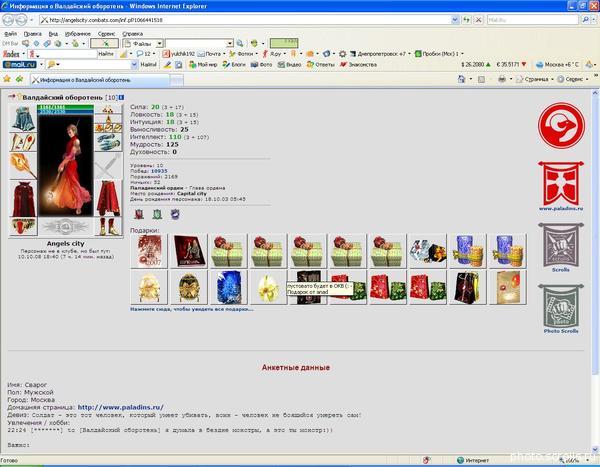The image size is (600, 467).
Task: Open Знакомства on the mail.ru toolbar
Action: 359,65
